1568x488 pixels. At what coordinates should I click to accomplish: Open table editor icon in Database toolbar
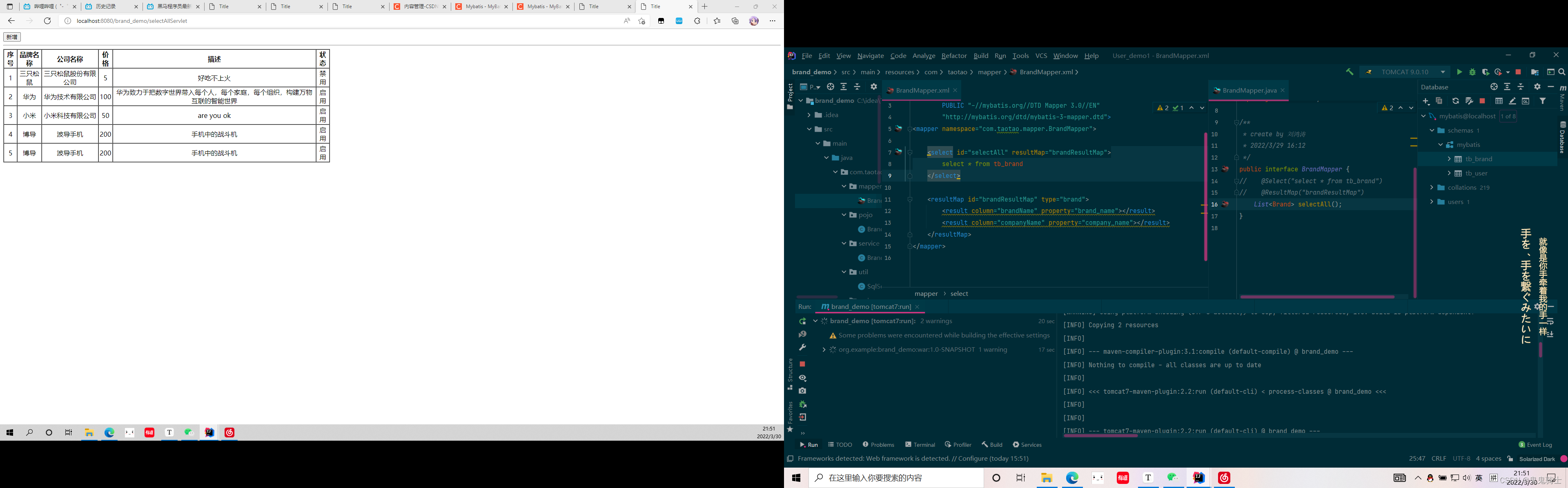[x=1499, y=101]
